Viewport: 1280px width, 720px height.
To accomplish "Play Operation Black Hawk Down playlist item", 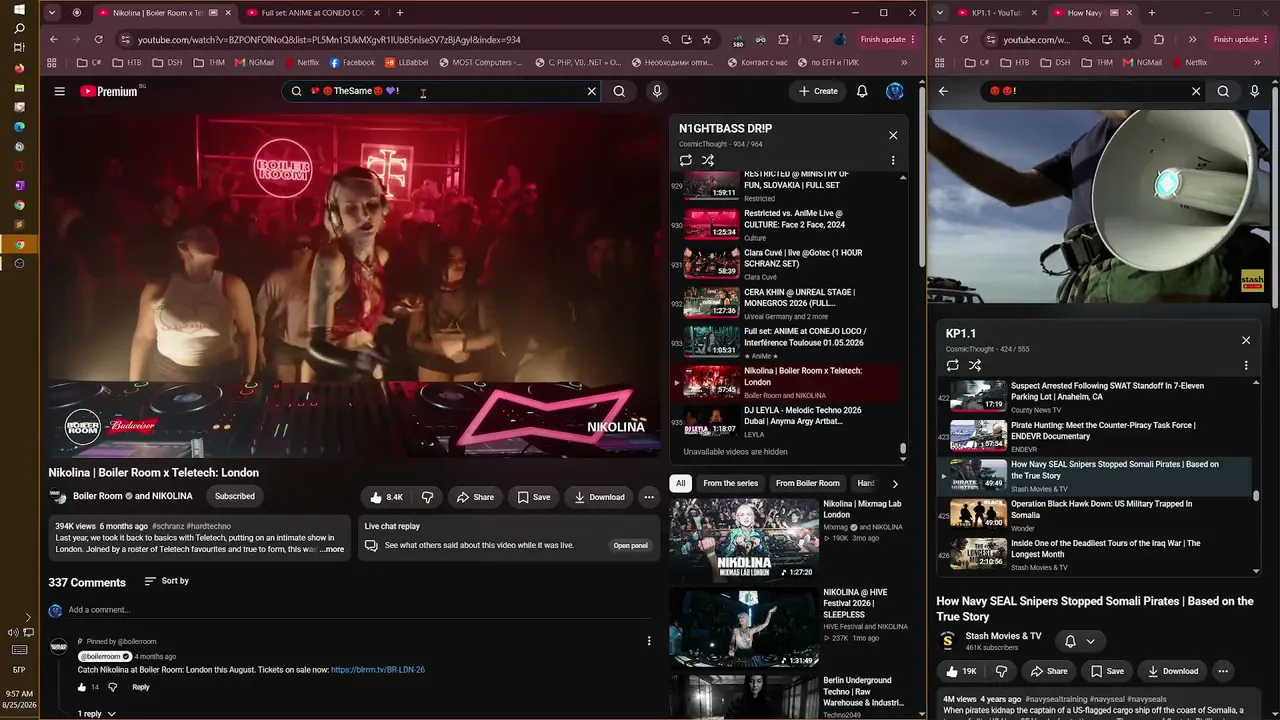I will click(x=1095, y=515).
